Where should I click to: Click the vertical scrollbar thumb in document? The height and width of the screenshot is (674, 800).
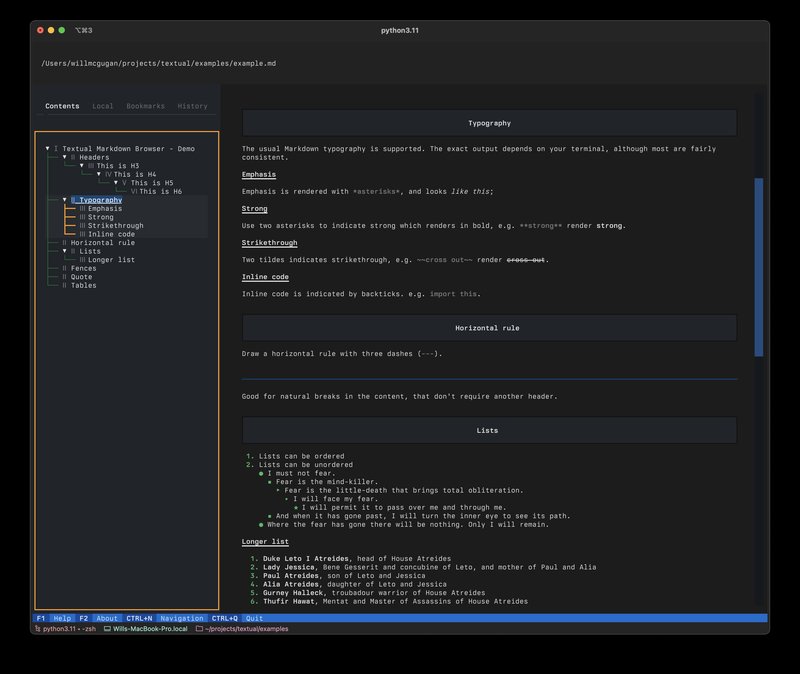pos(758,266)
